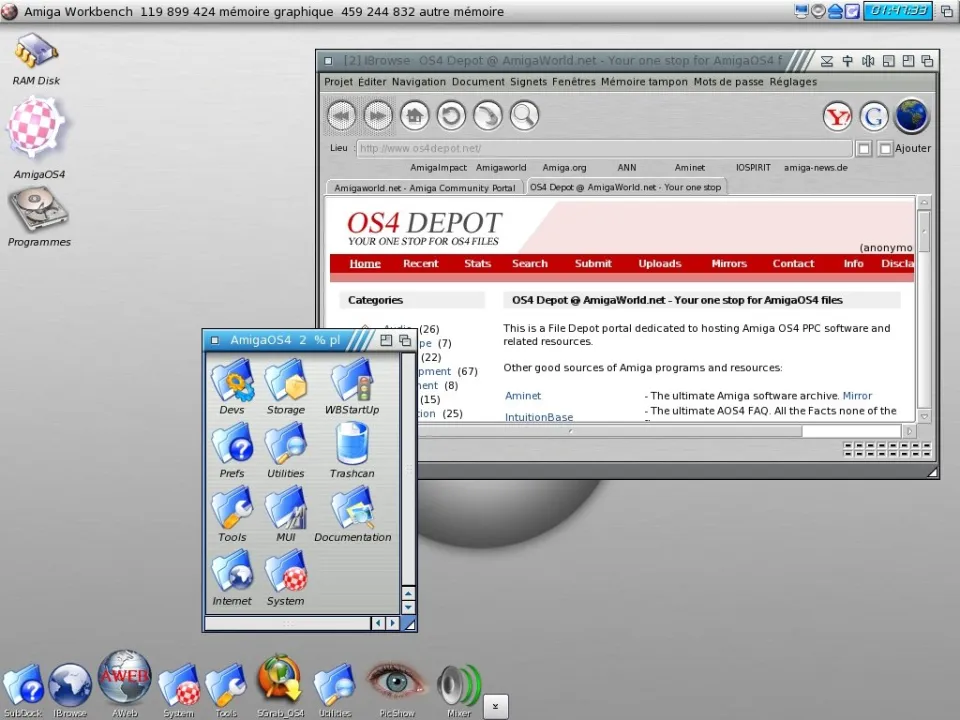Expand the dock with the down-arrow button

tap(494, 706)
